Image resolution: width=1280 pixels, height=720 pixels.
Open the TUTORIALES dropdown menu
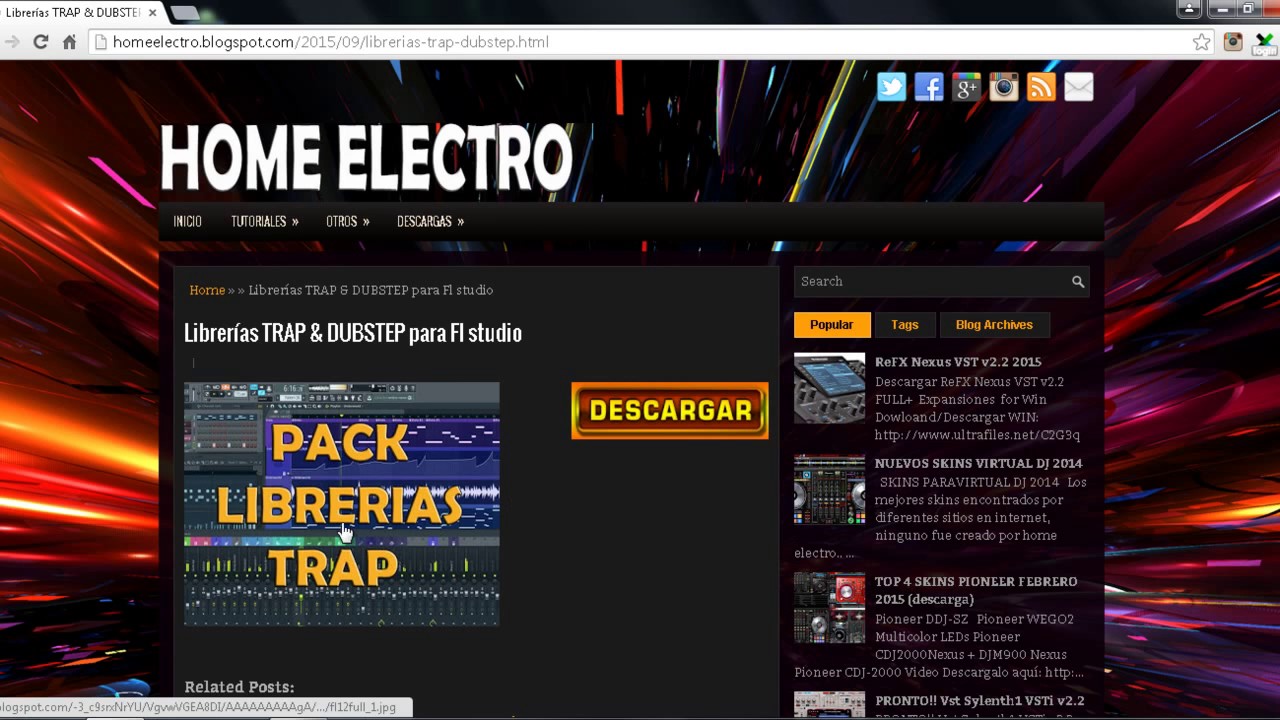pyautogui.click(x=264, y=221)
